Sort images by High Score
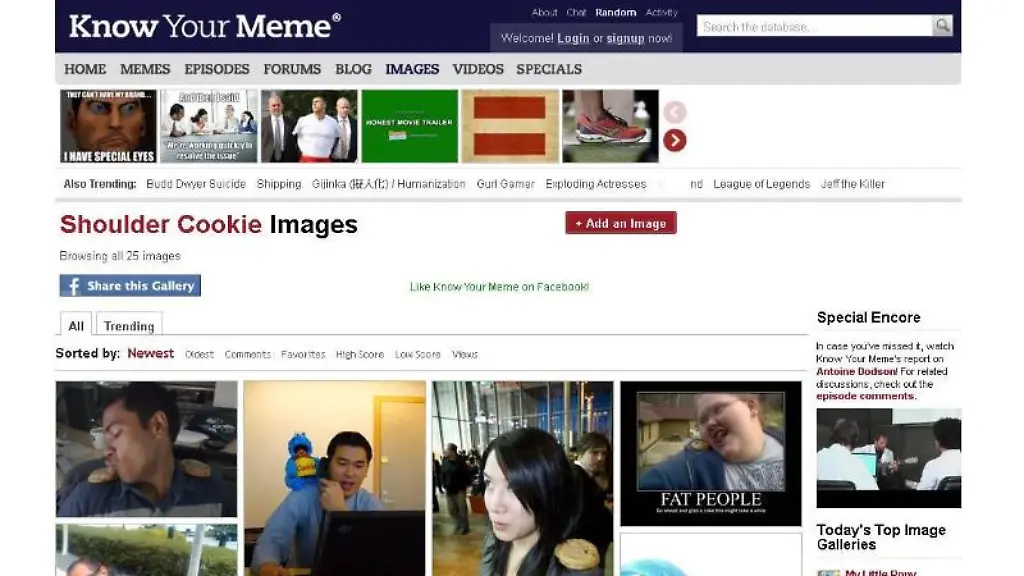The image size is (1024, 576). click(x=359, y=354)
